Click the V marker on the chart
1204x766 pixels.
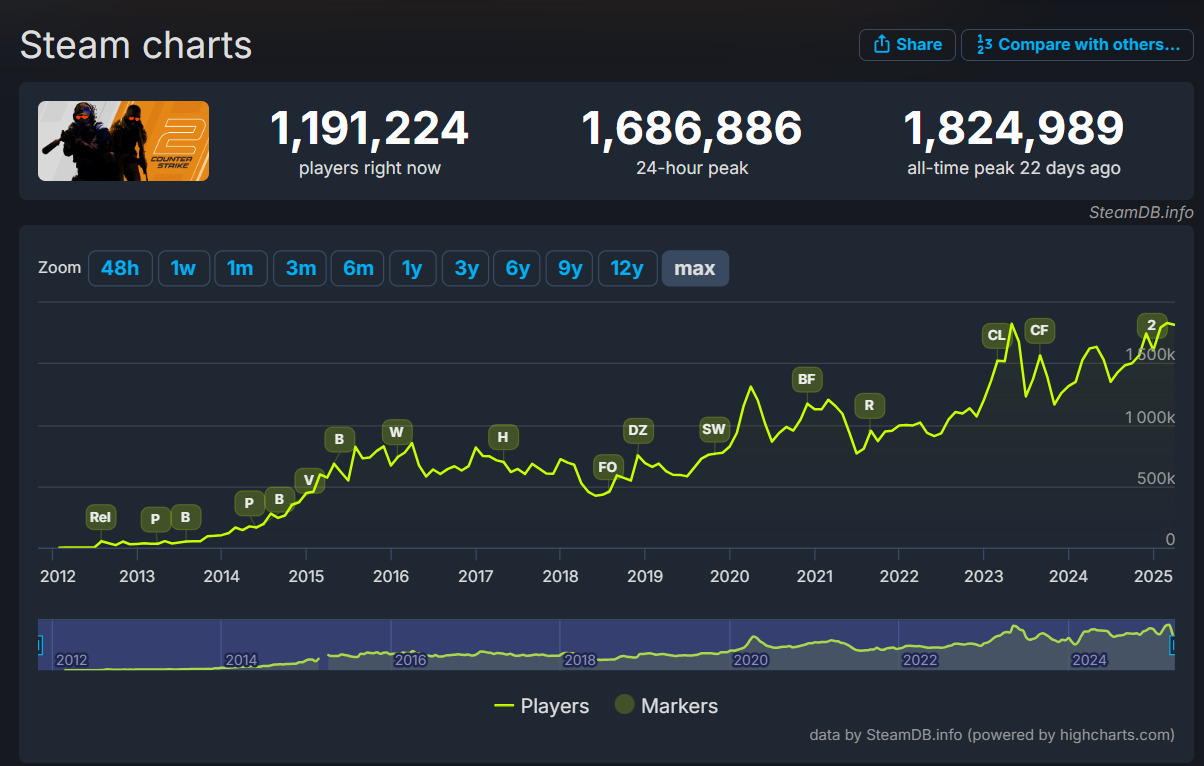click(x=309, y=481)
